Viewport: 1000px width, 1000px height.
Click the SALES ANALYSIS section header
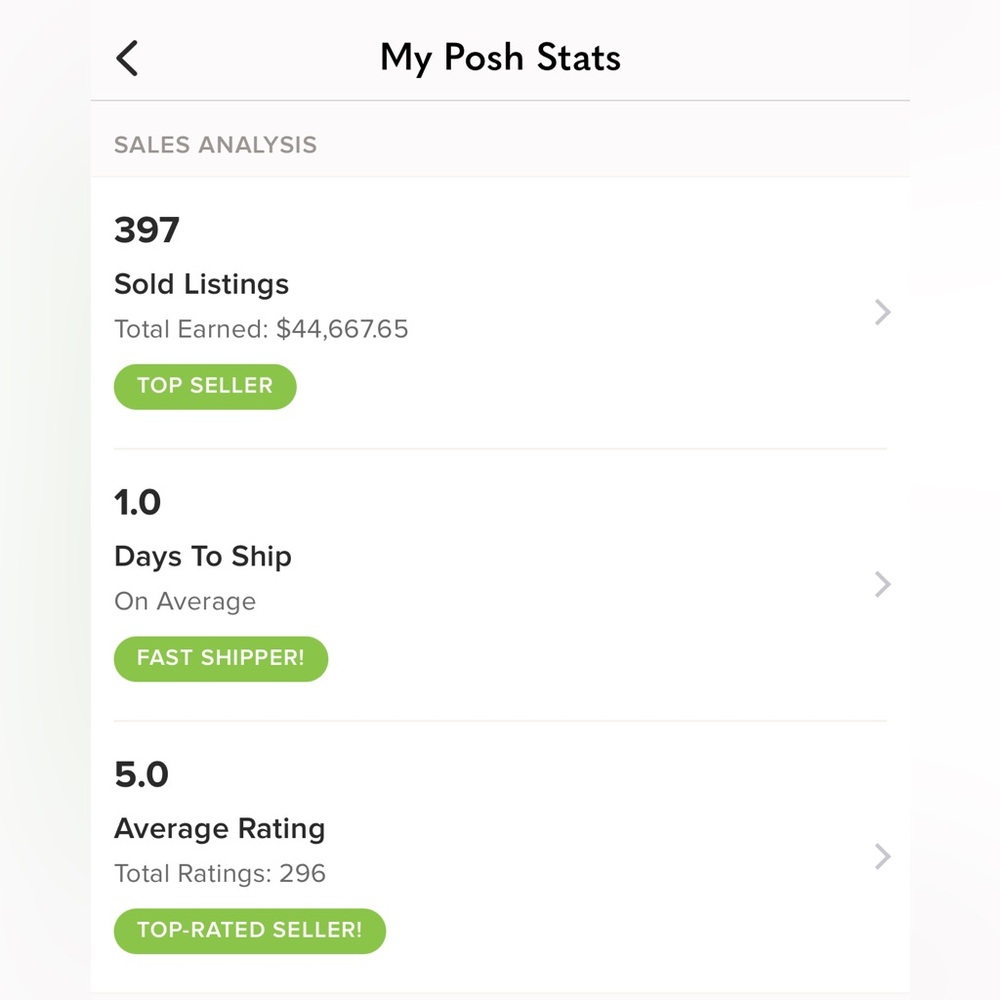[x=216, y=144]
